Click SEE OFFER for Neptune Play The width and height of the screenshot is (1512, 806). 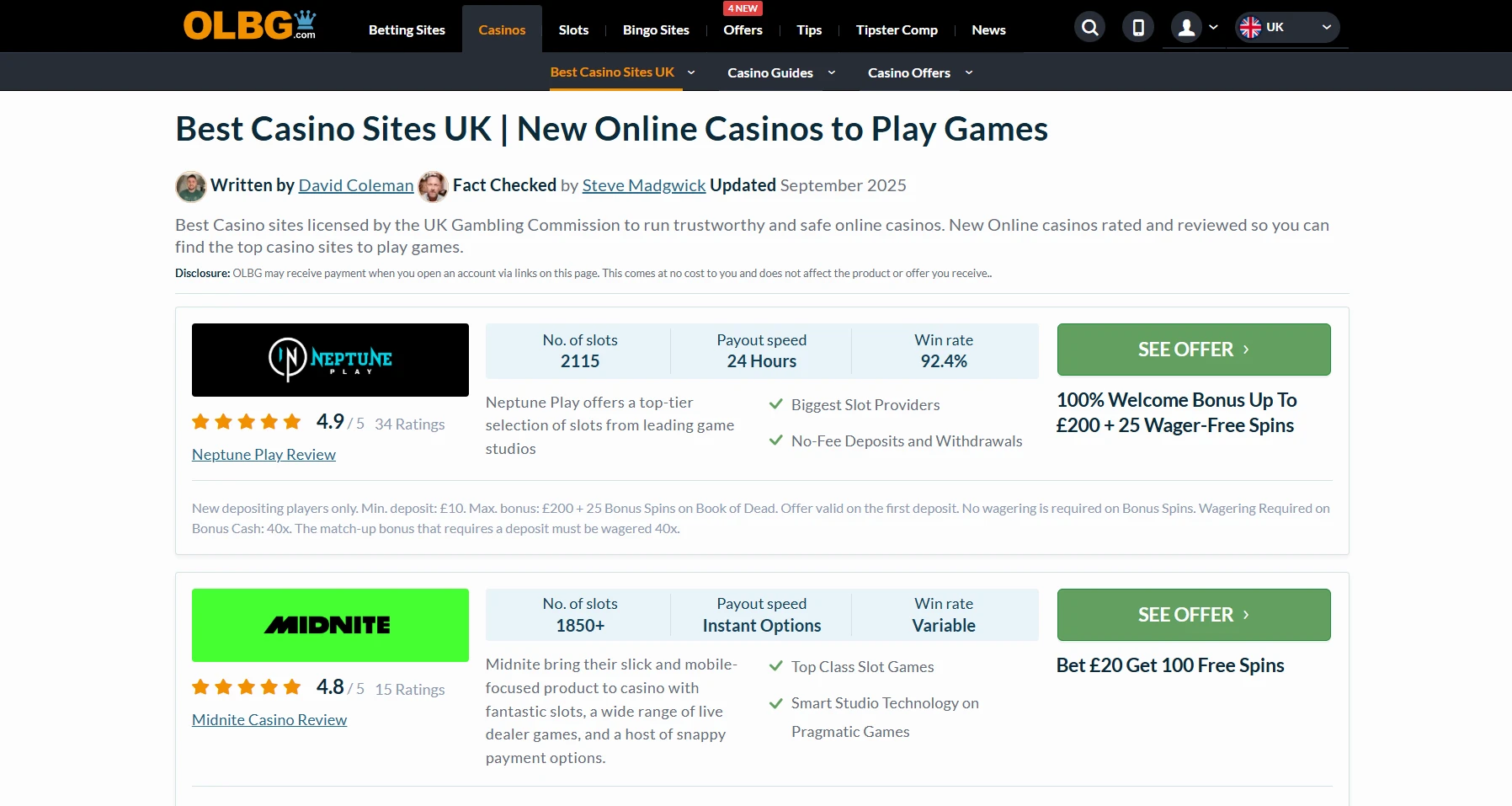click(1194, 350)
